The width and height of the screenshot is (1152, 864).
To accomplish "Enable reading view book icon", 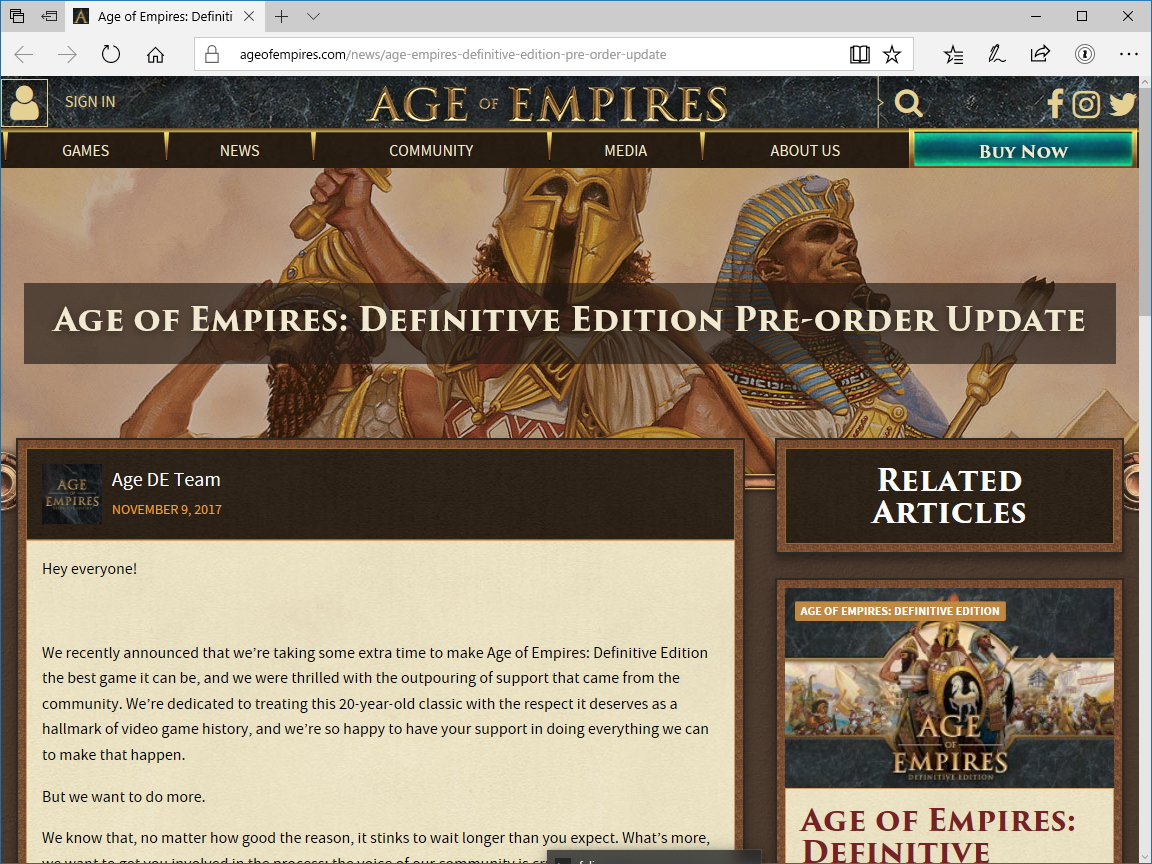I will click(x=860, y=54).
